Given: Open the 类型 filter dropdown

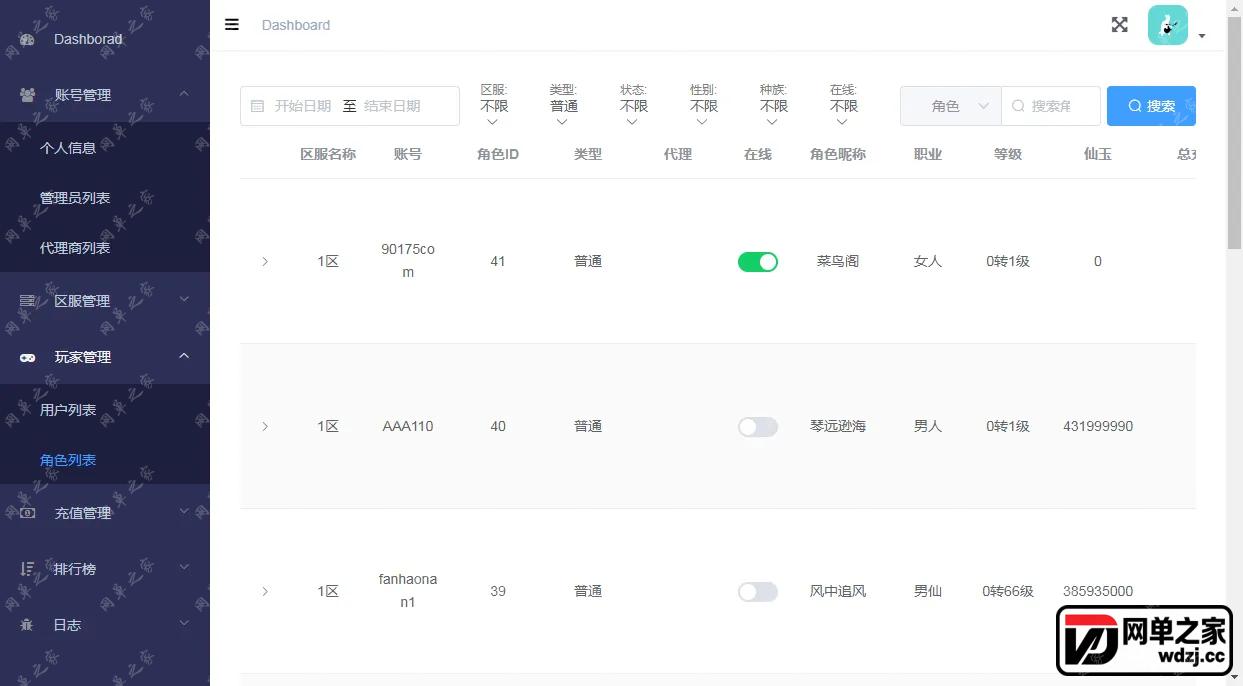Looking at the screenshot, I should (x=564, y=106).
